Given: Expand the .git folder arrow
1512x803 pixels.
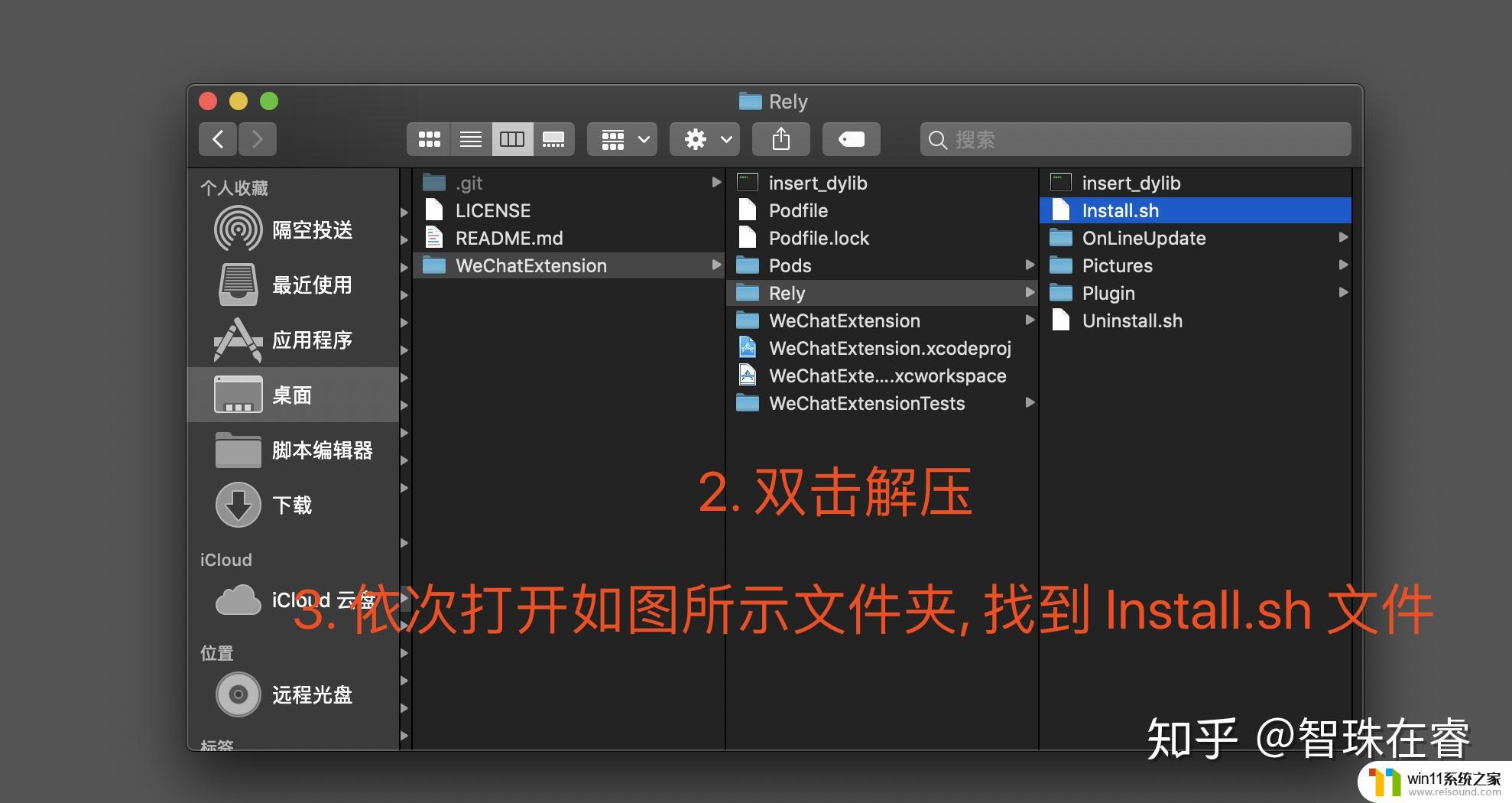Looking at the screenshot, I should point(716,182).
